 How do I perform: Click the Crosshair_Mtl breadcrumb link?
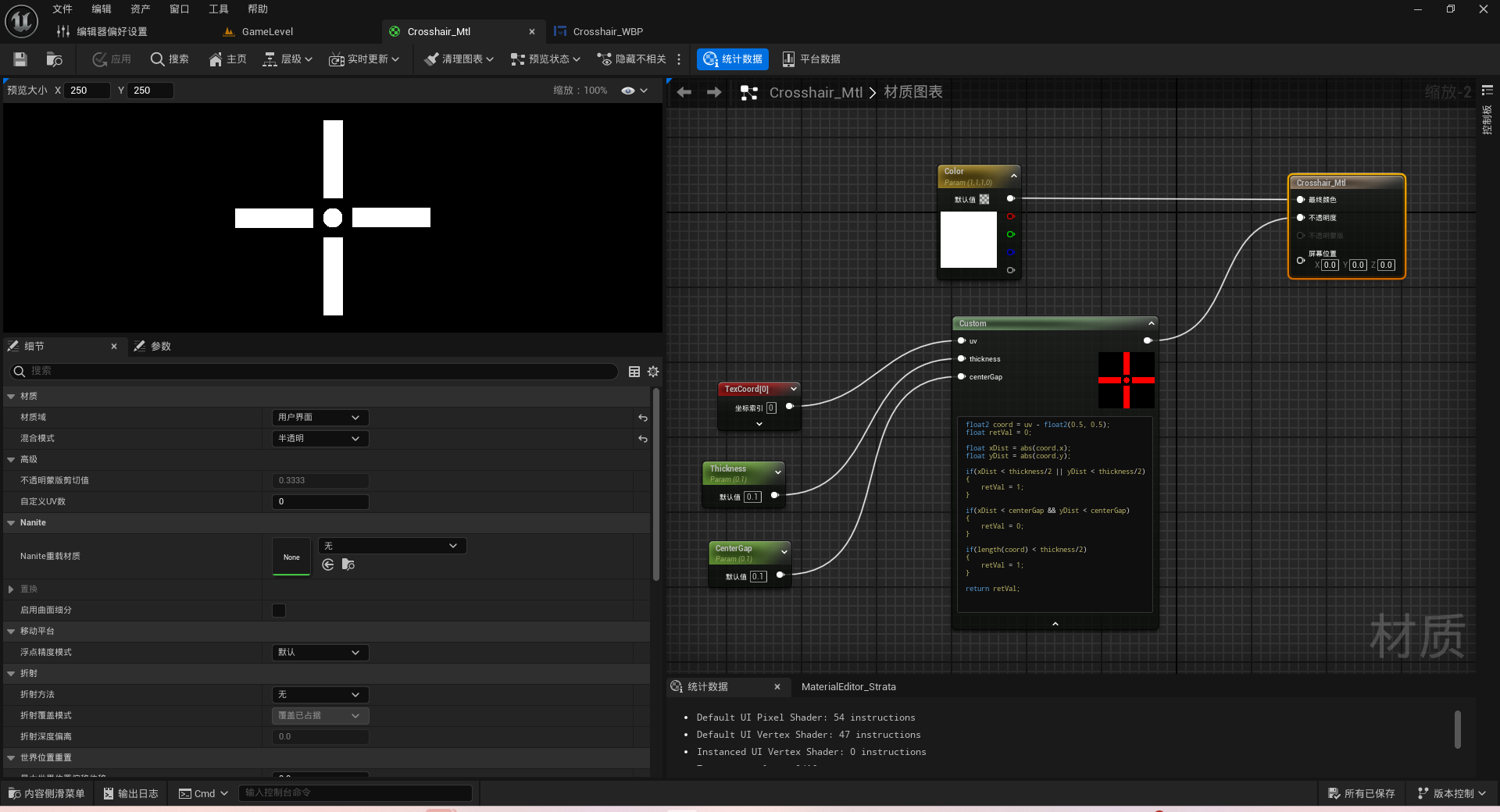click(x=816, y=92)
